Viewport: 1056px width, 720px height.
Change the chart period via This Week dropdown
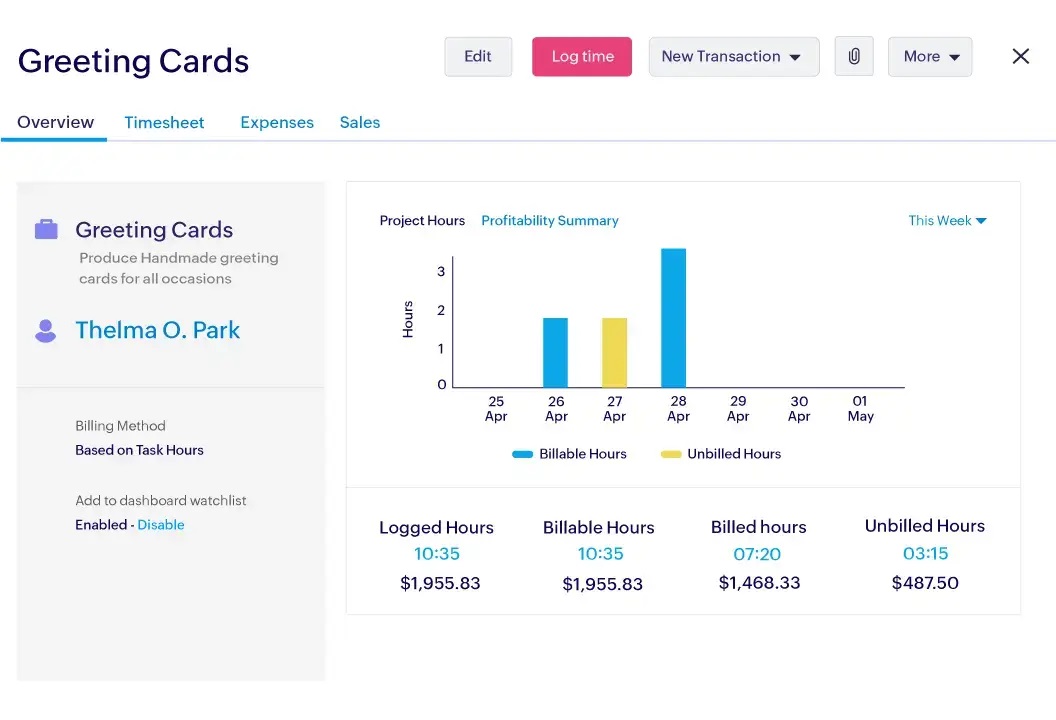point(946,221)
